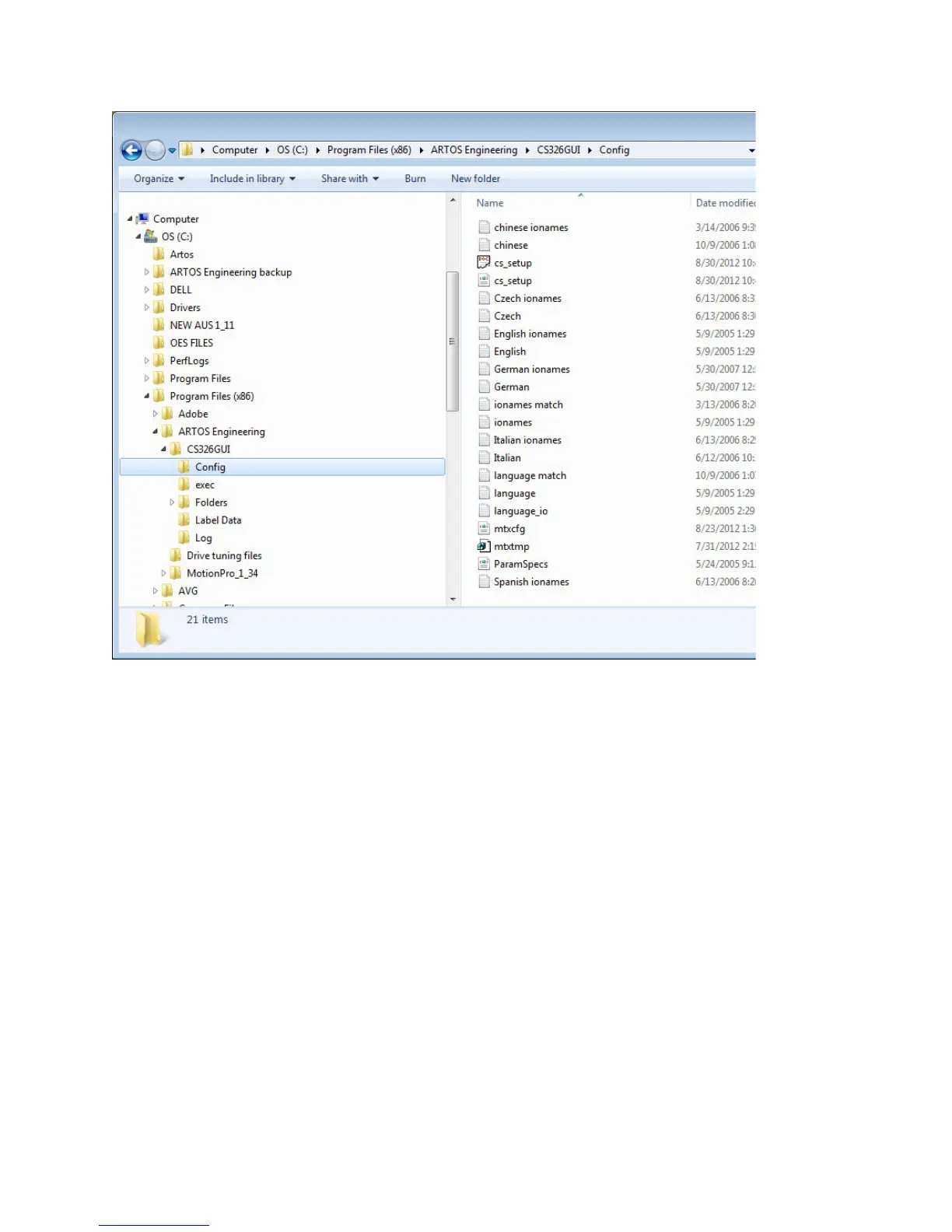Select the exec folder icon

point(184,485)
